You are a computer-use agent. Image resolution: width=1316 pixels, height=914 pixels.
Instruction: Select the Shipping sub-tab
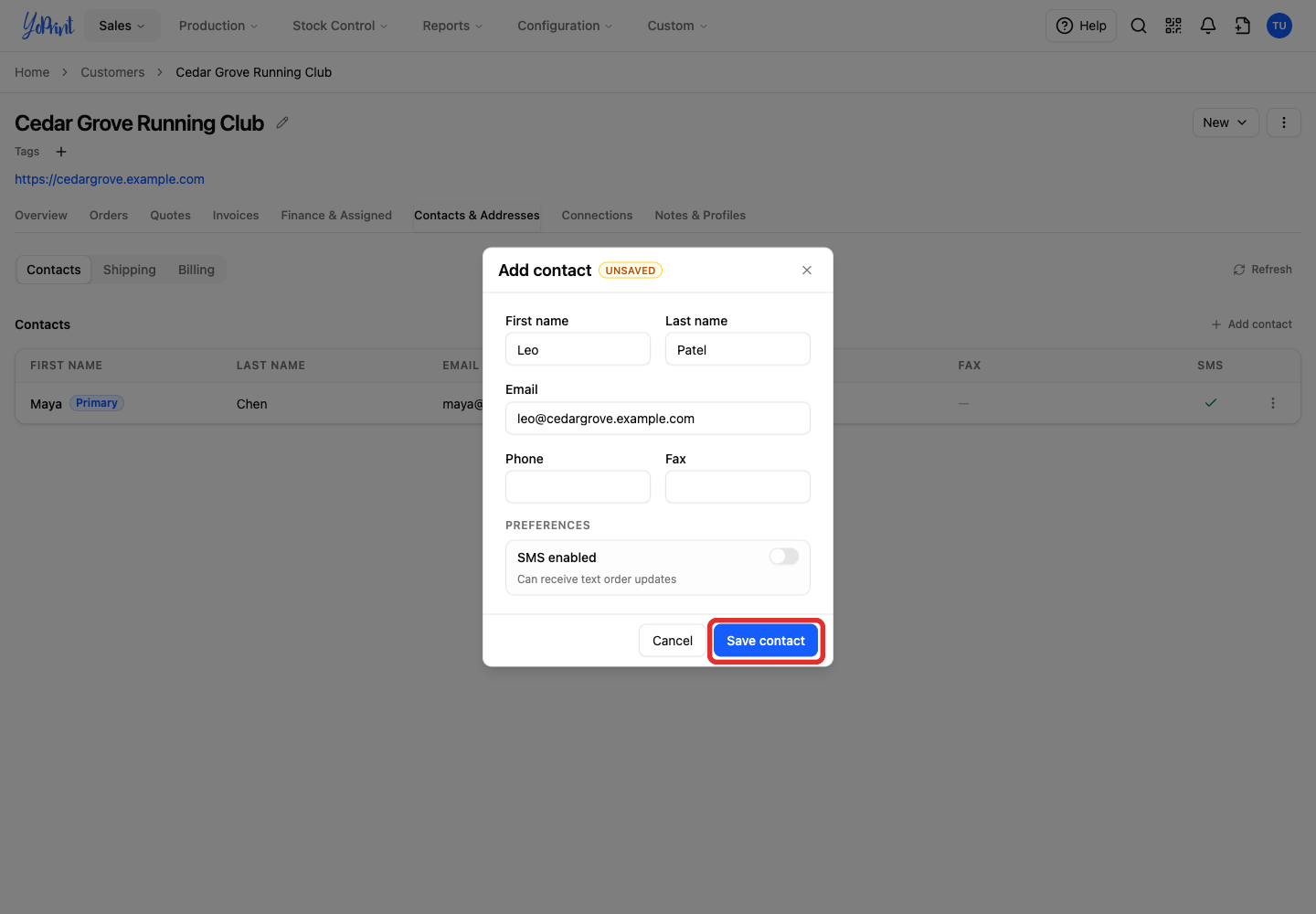130,270
